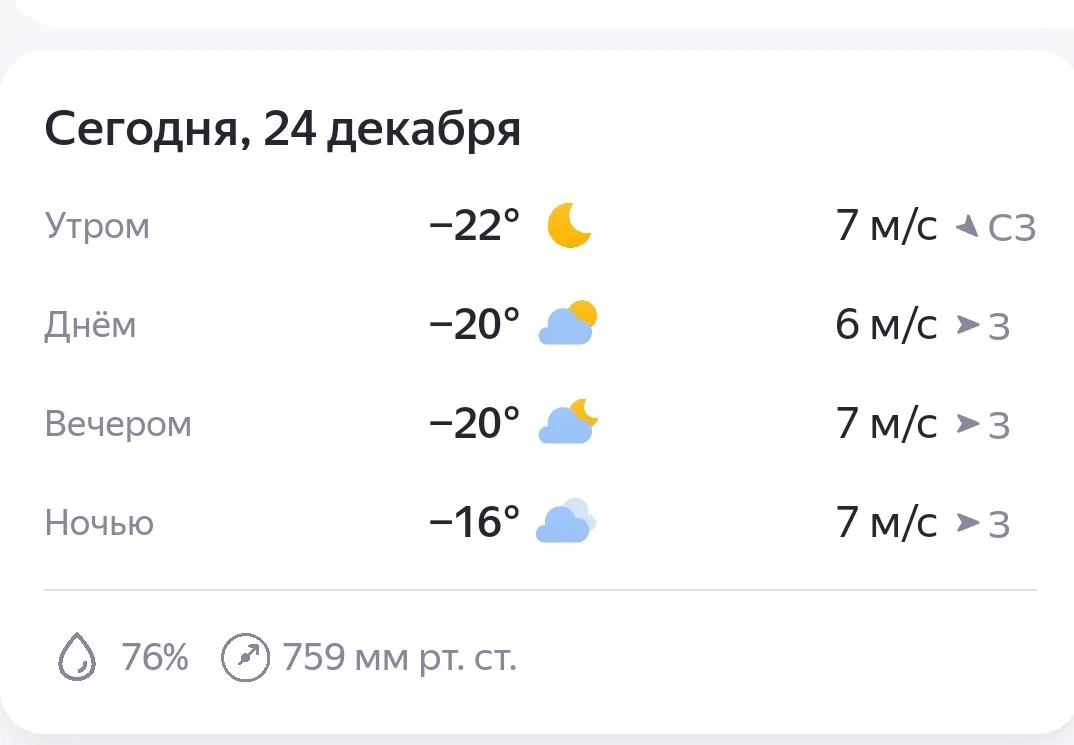Click the cloud with moon icon for Вечером
1074x745 pixels.
(x=568, y=423)
